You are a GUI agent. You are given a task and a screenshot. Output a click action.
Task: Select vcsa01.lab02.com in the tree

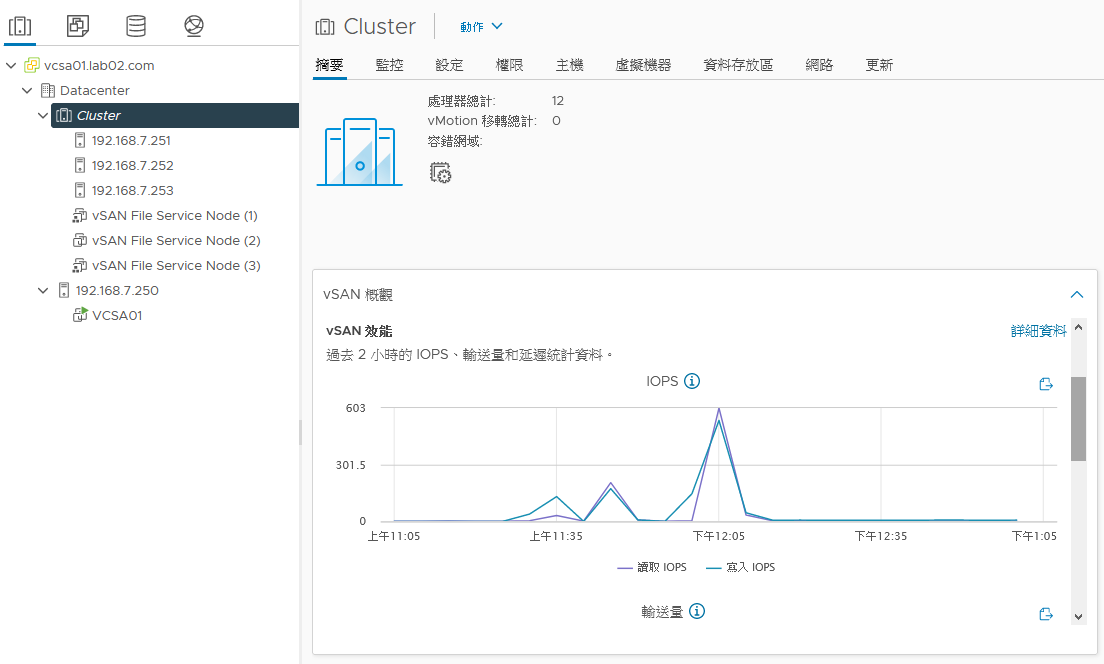click(x=99, y=65)
